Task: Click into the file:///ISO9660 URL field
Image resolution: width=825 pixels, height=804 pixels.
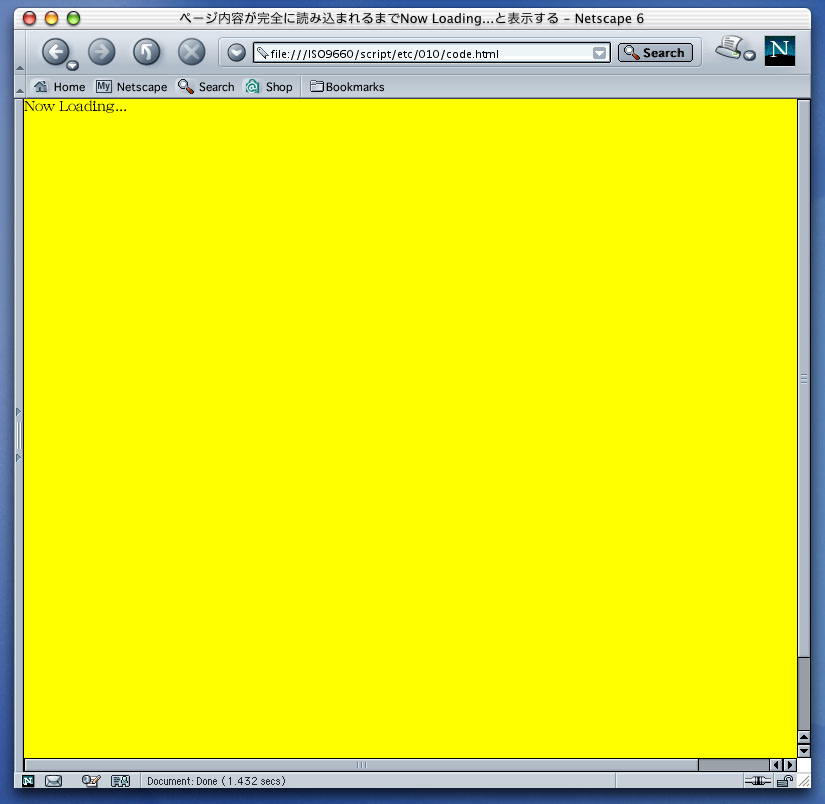Action: pyautogui.click(x=430, y=53)
